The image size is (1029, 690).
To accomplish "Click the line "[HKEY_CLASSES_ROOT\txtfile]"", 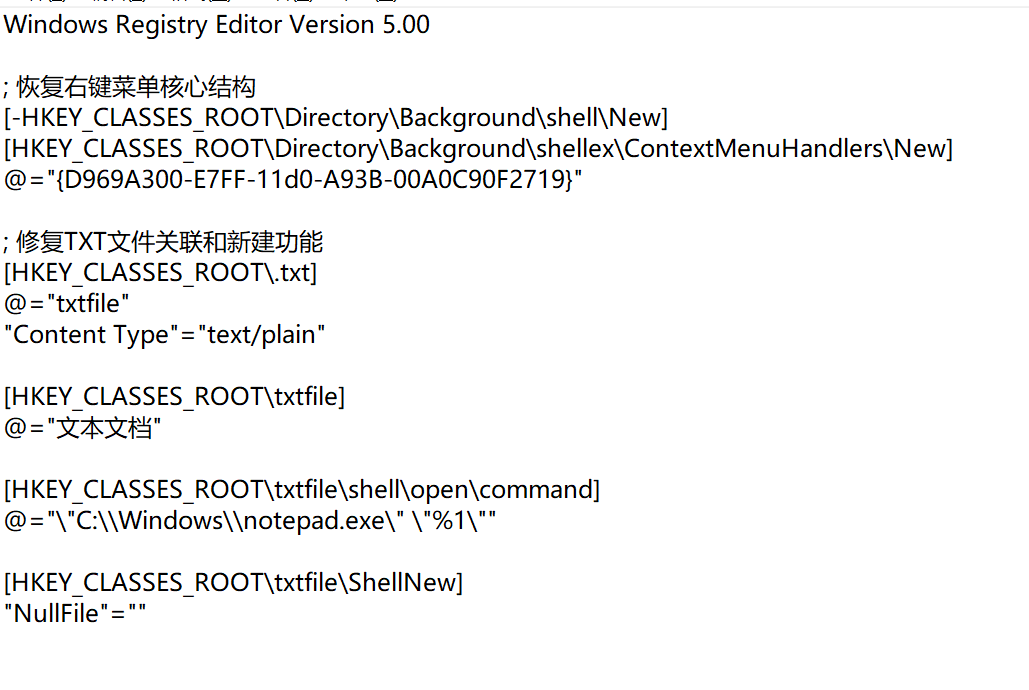I will [174, 397].
